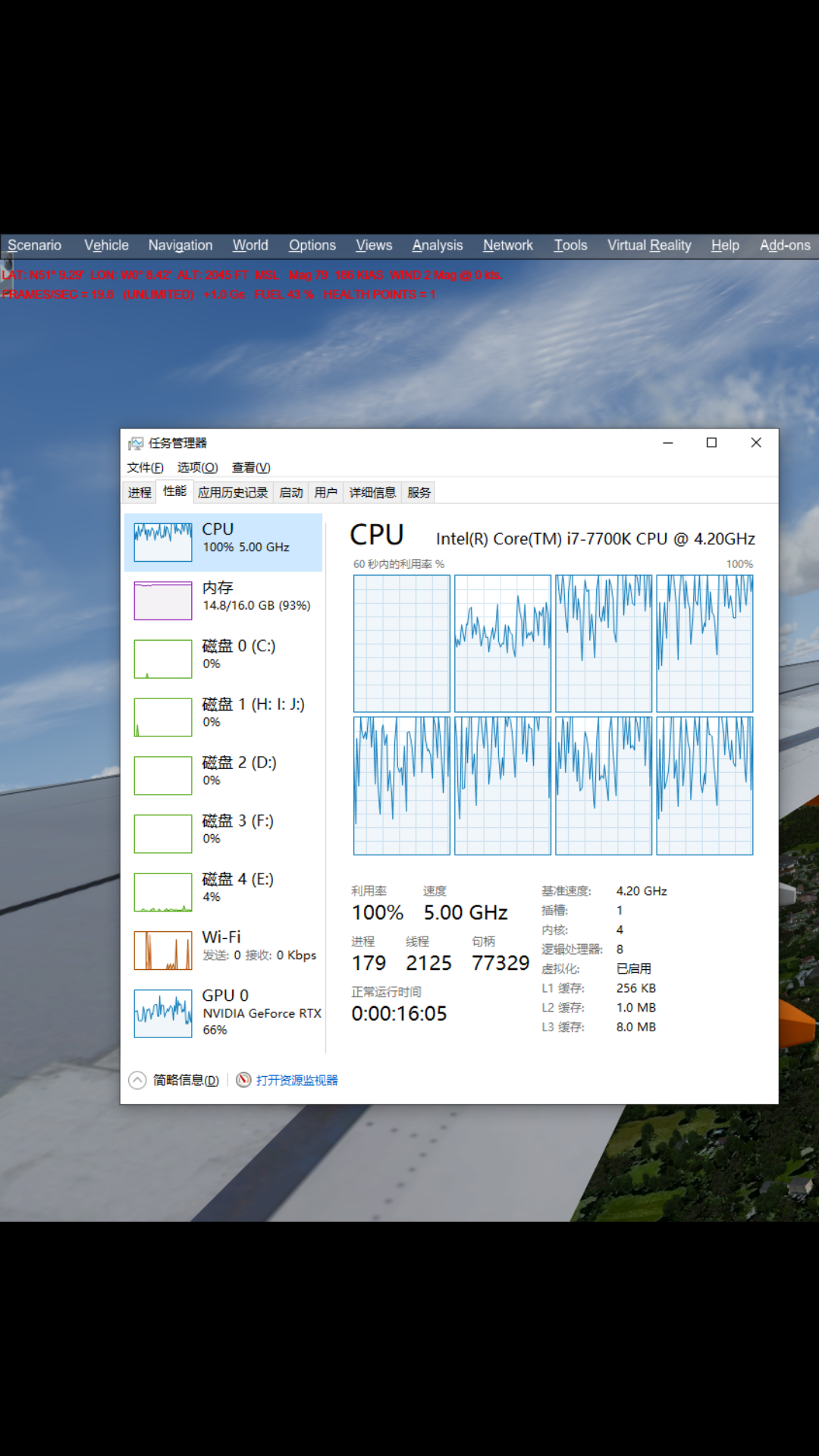The width and height of the screenshot is (819, 1456).
Task: Maximize the Task Manager window
Action: click(711, 443)
